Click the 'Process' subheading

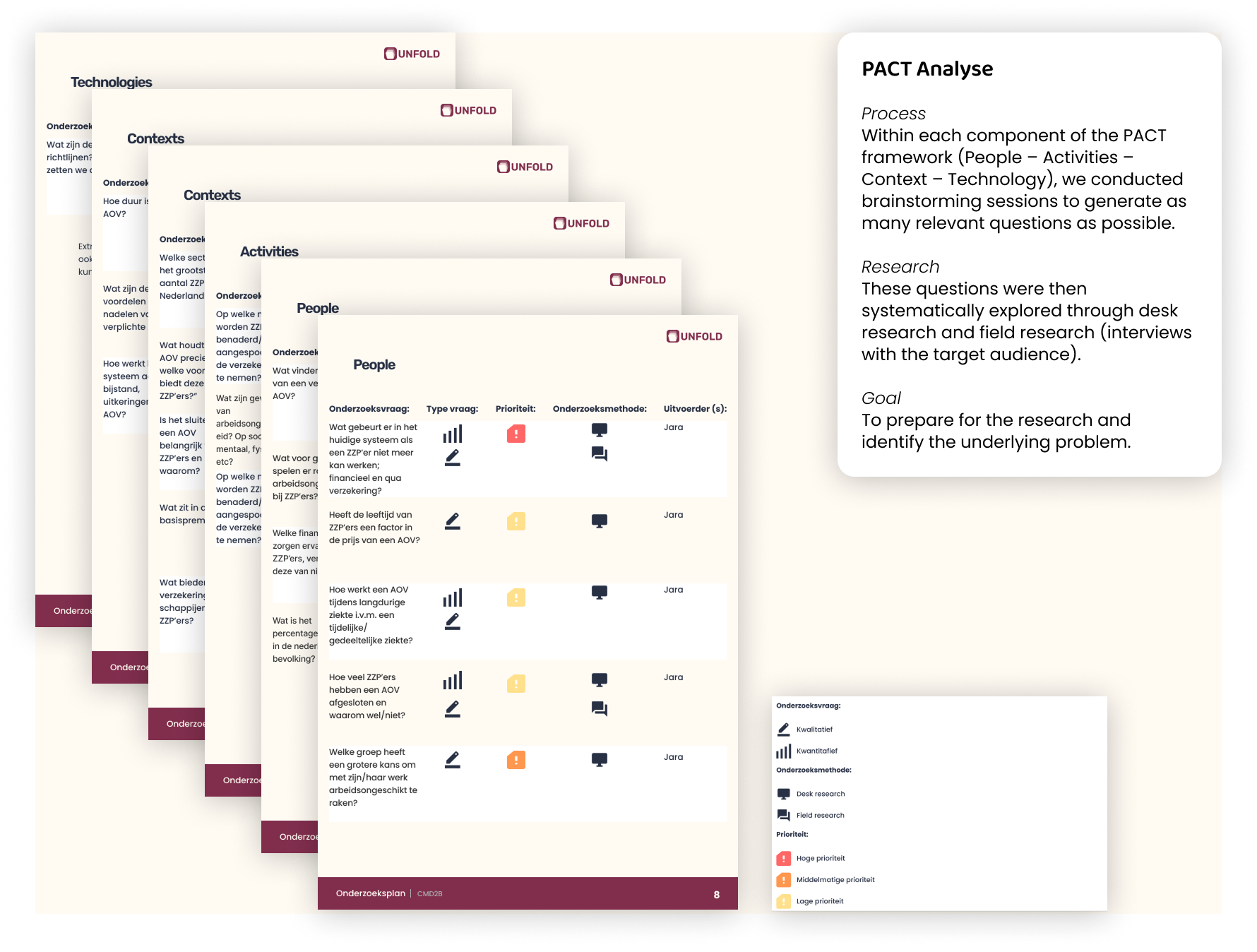coord(893,114)
